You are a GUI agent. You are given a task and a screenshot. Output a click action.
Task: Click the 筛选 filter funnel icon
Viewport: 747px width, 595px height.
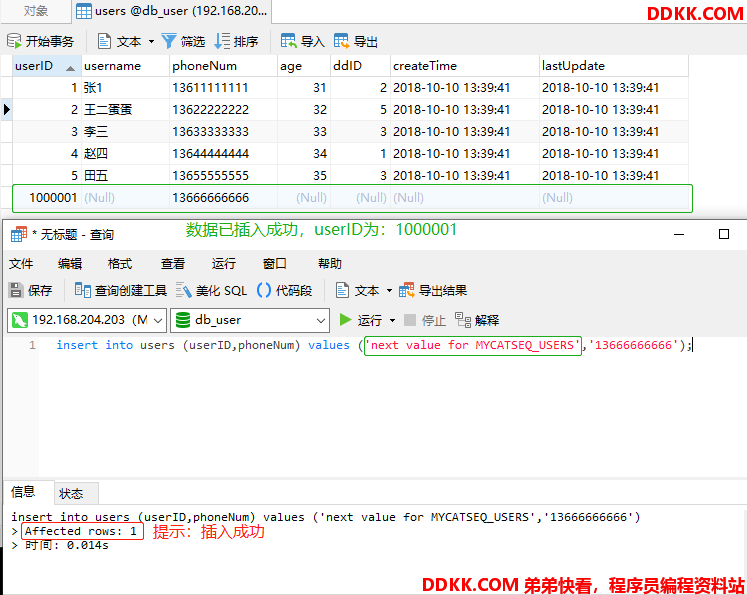(169, 41)
